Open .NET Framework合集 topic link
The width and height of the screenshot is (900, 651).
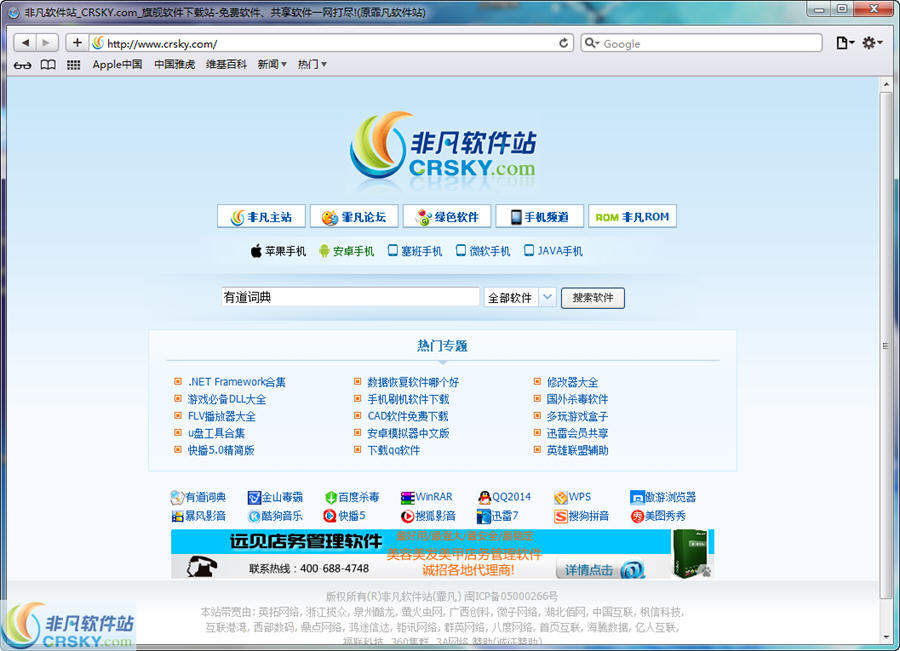(236, 382)
